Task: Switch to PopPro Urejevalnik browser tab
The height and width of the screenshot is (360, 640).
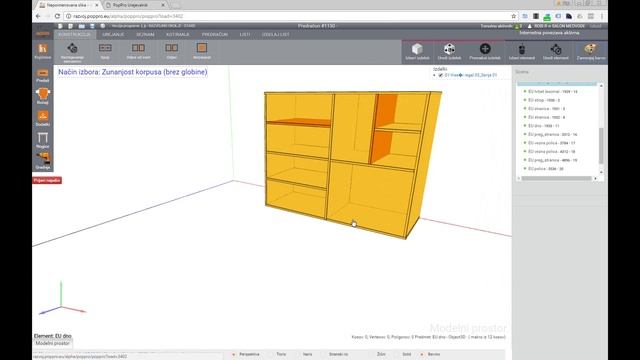Action: [134, 5]
